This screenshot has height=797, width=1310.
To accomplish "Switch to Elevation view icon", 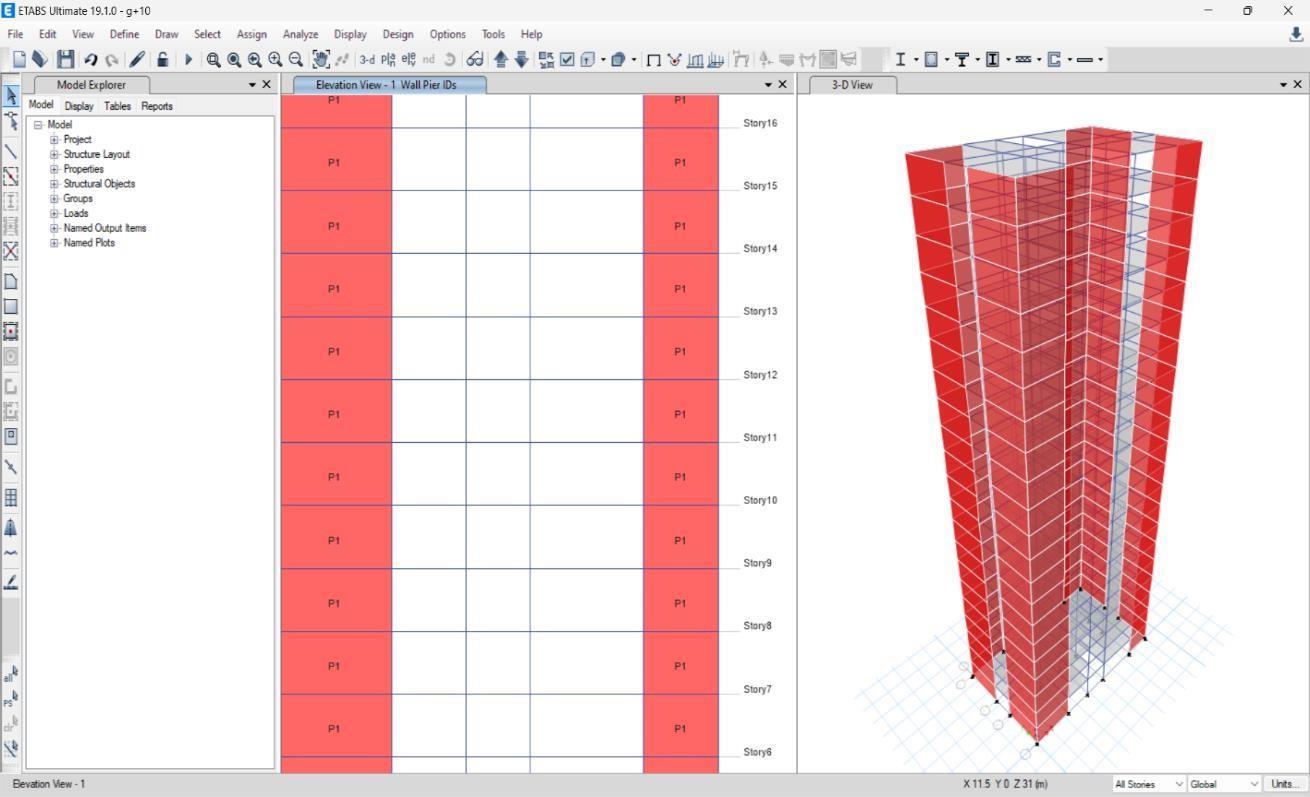I will (x=408, y=60).
